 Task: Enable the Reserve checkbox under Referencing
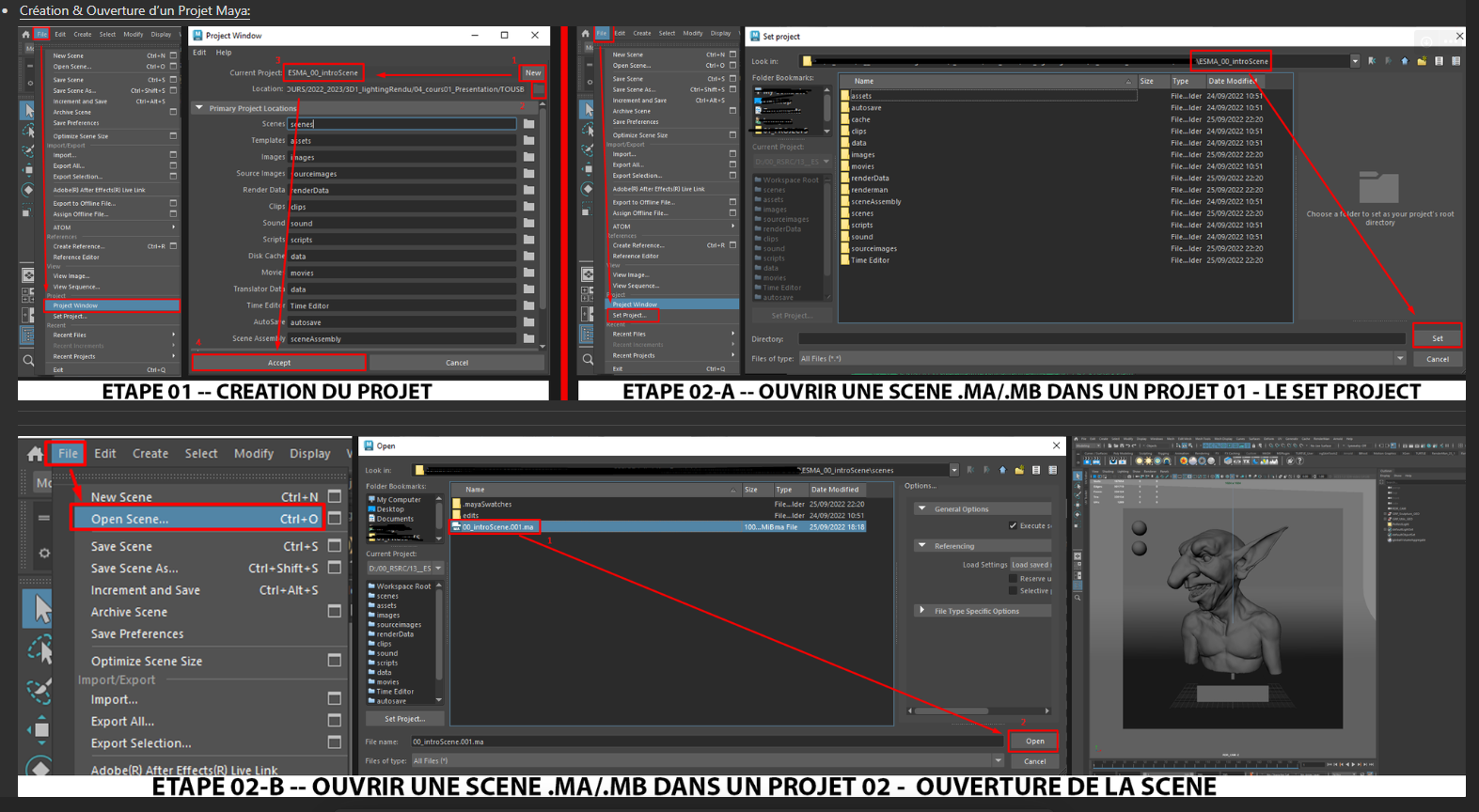tap(1013, 579)
